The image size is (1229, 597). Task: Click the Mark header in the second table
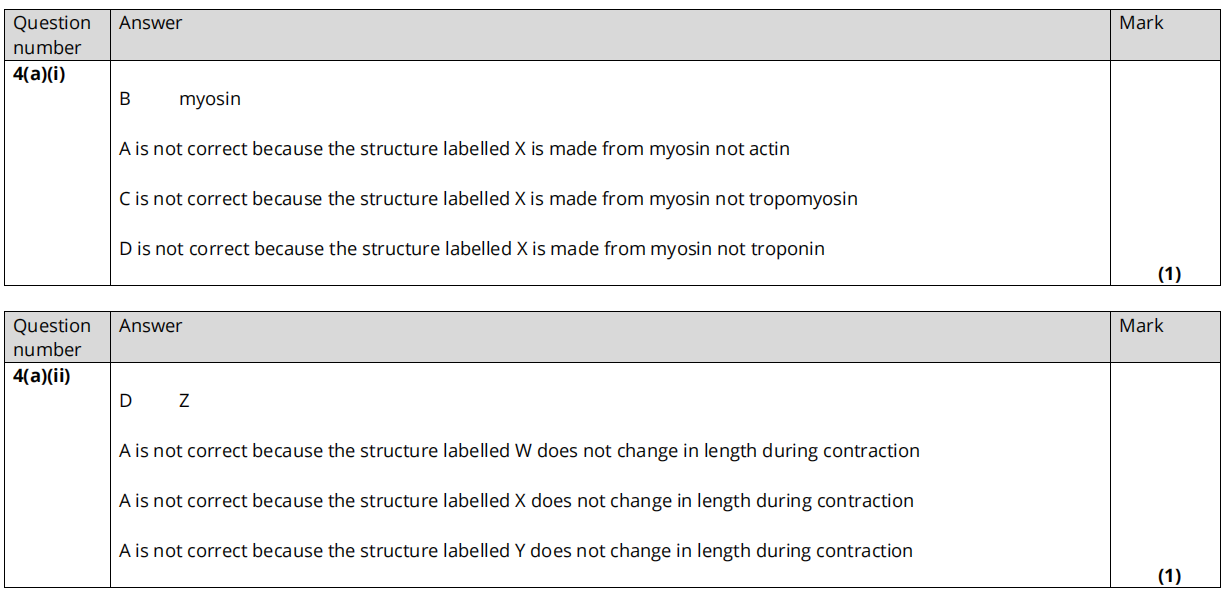coord(1141,326)
